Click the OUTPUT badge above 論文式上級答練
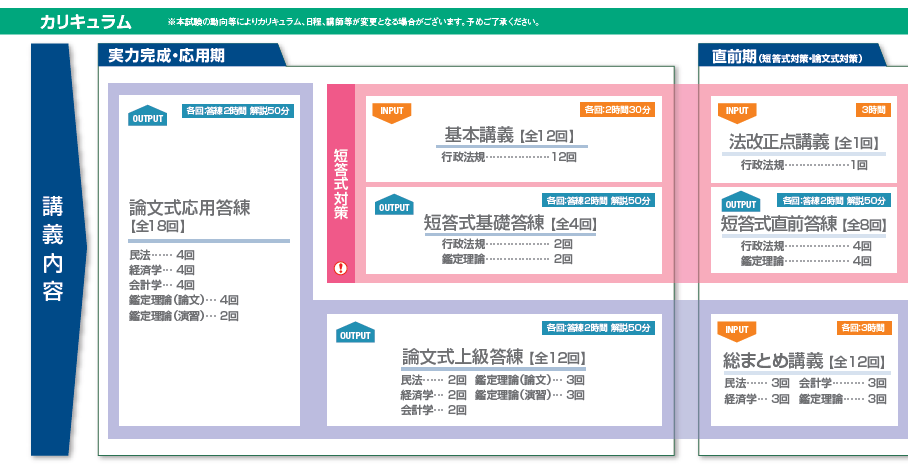Image resolution: width=908 pixels, height=466 pixels. coord(355,333)
